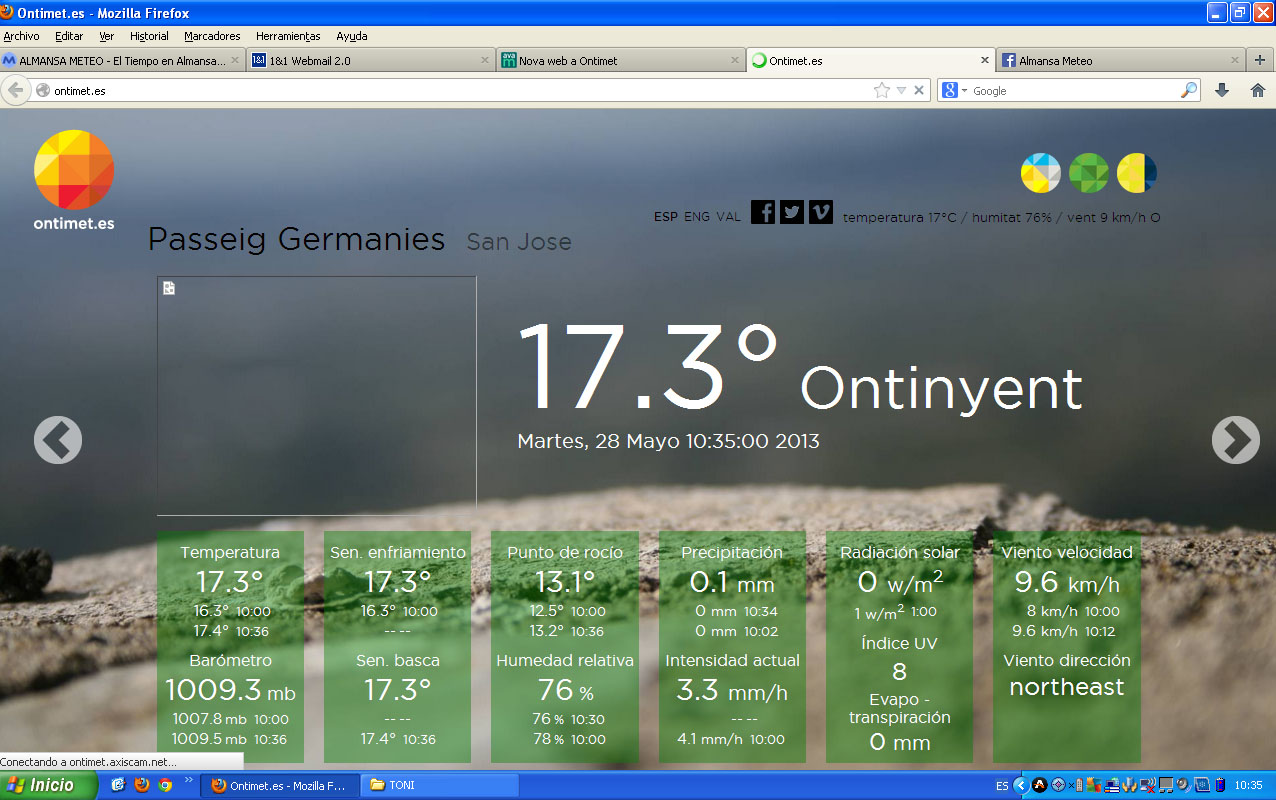Open the Firefox downloads arrow

(x=1221, y=90)
